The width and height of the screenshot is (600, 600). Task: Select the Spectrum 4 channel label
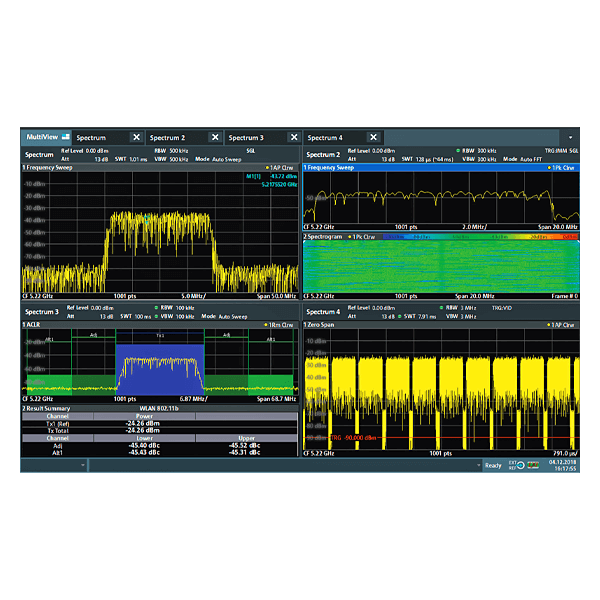[323, 312]
